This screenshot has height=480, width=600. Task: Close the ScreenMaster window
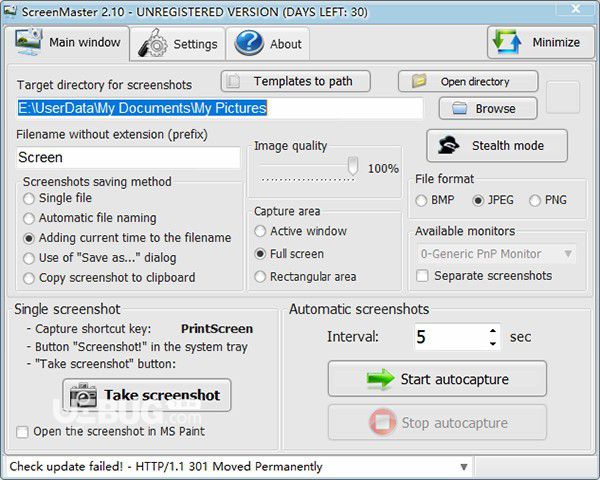[575, 8]
